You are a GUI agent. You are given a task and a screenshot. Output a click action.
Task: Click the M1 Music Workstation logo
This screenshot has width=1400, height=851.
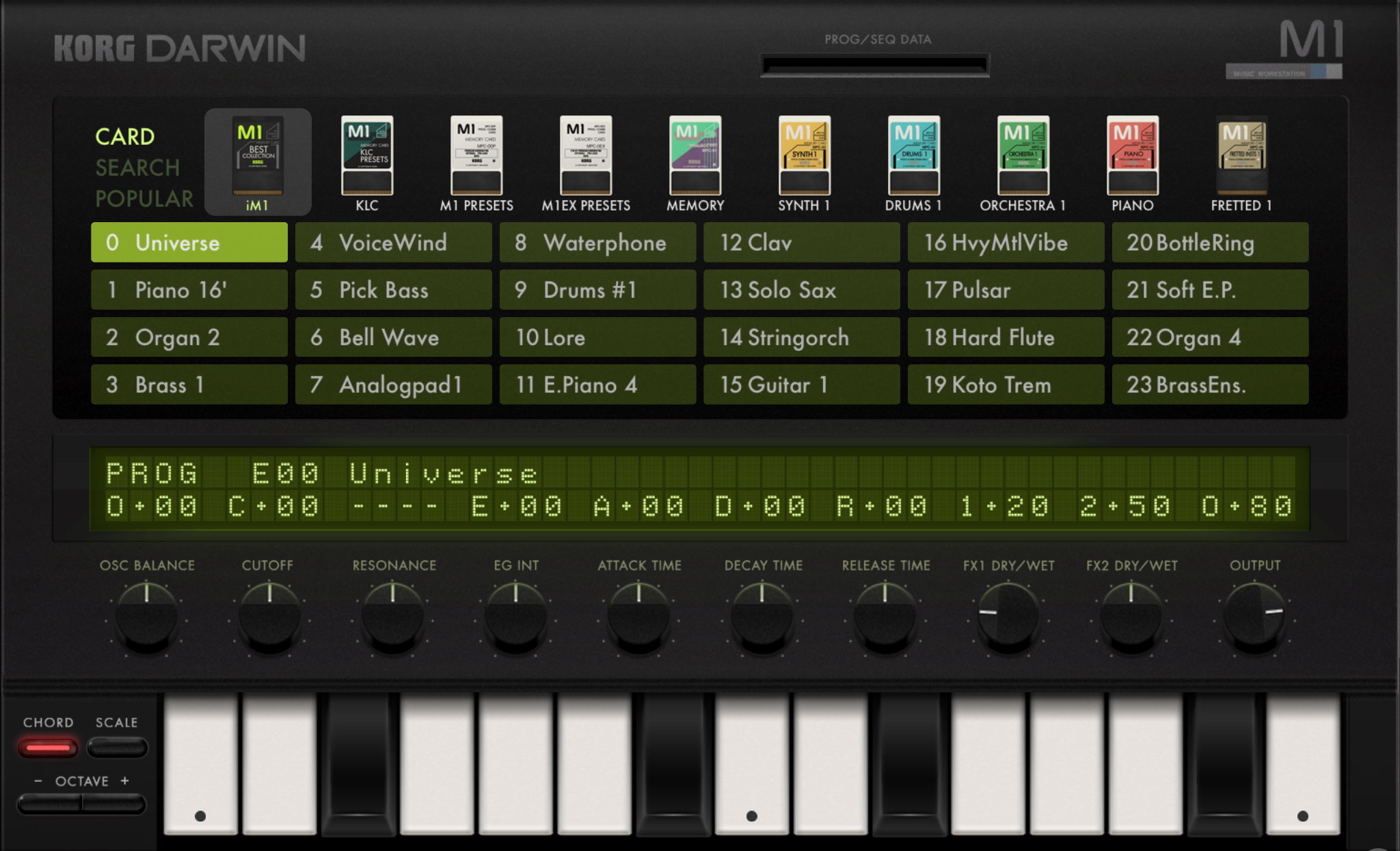tap(1284, 49)
